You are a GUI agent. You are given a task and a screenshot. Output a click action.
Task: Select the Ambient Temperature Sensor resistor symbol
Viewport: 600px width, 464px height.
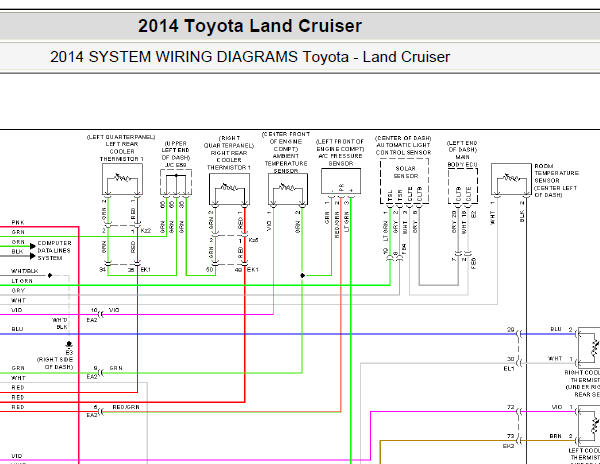point(288,189)
